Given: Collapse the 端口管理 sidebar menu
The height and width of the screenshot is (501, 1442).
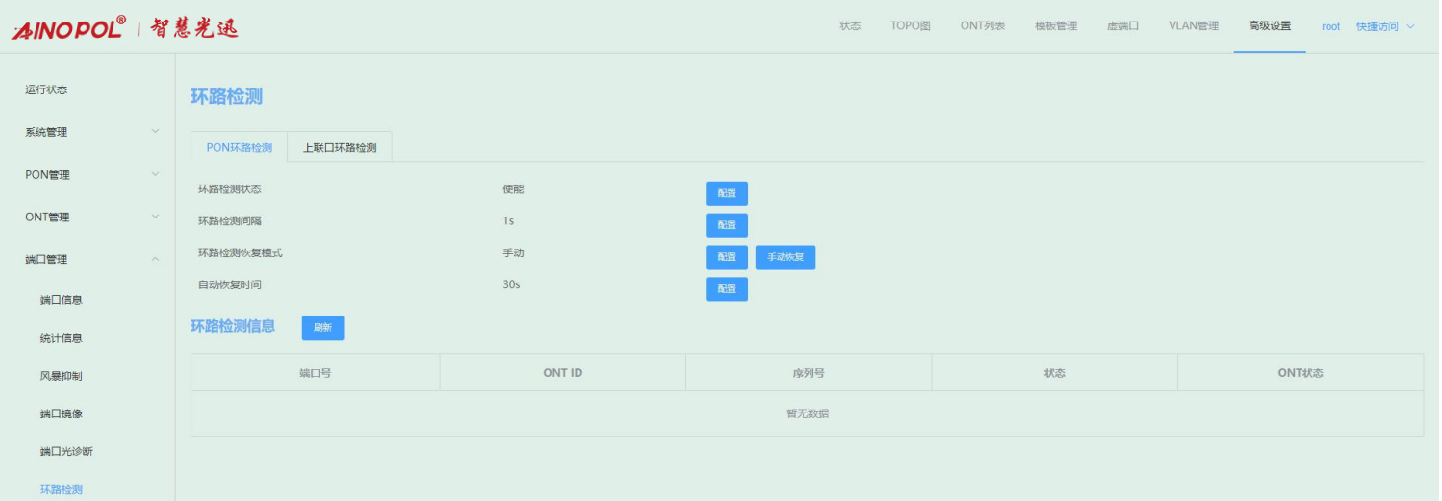Looking at the screenshot, I should tap(91, 259).
